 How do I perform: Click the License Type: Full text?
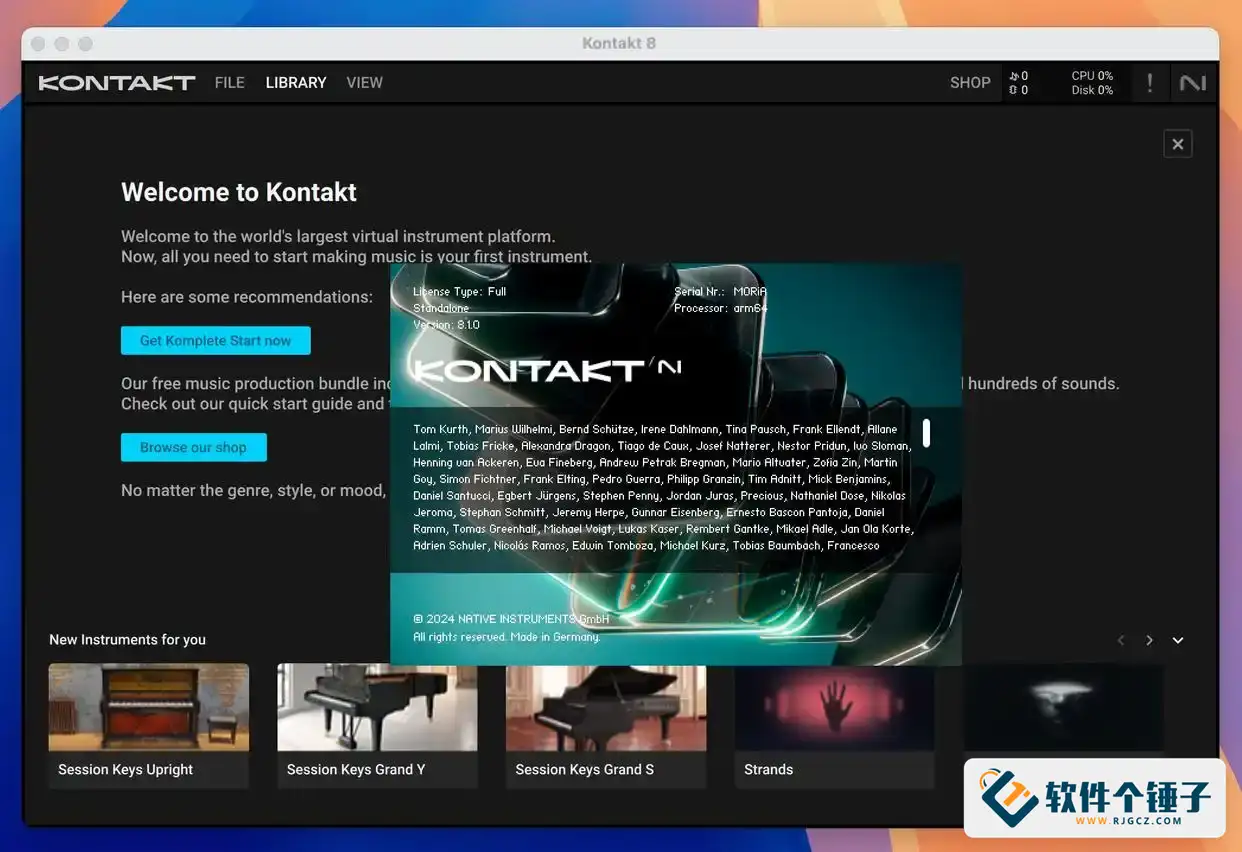click(x=460, y=292)
